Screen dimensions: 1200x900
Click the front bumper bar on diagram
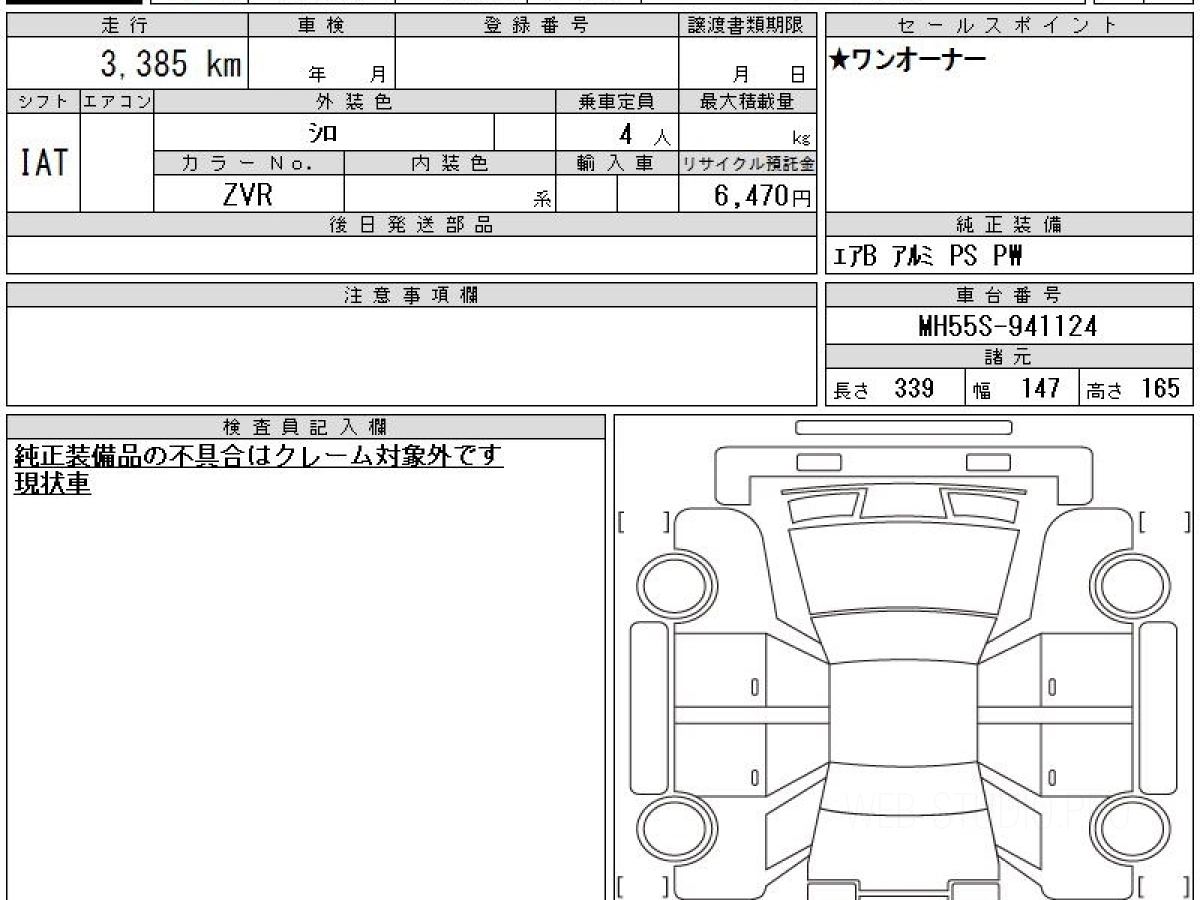pyautogui.click(x=904, y=428)
